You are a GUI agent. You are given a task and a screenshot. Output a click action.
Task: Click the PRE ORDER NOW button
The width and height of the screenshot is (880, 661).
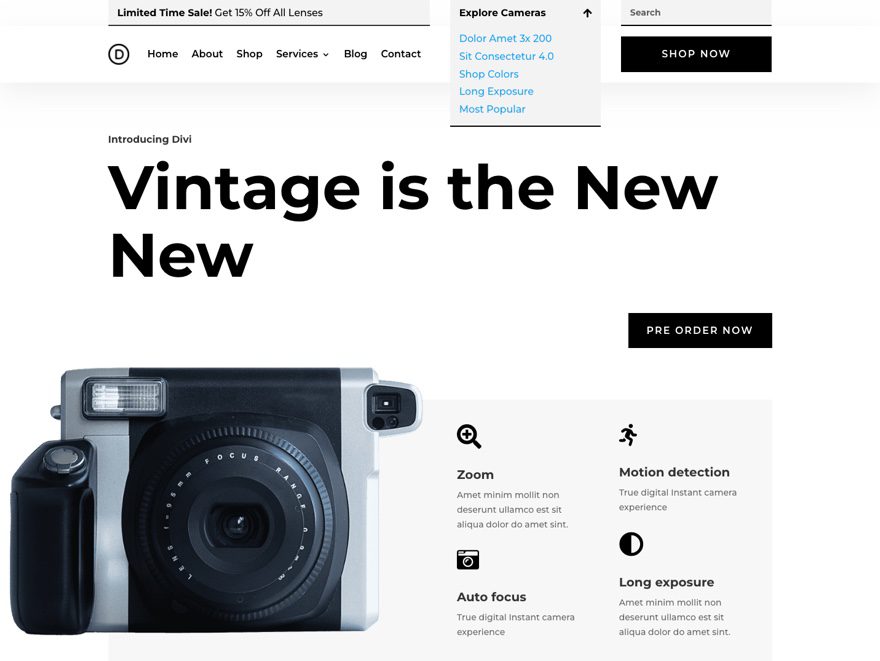[x=700, y=330]
